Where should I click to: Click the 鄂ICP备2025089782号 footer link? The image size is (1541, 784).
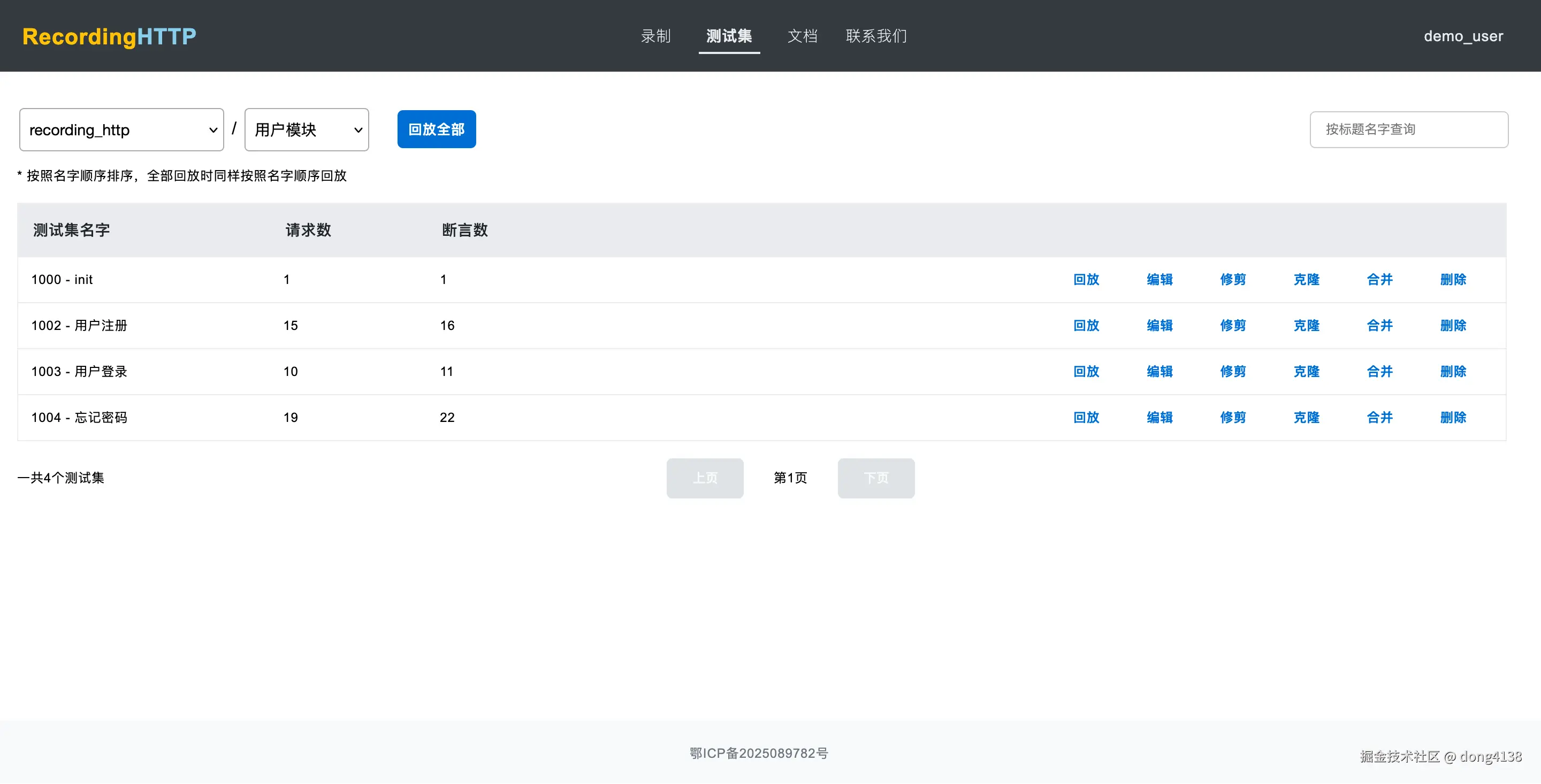point(759,753)
